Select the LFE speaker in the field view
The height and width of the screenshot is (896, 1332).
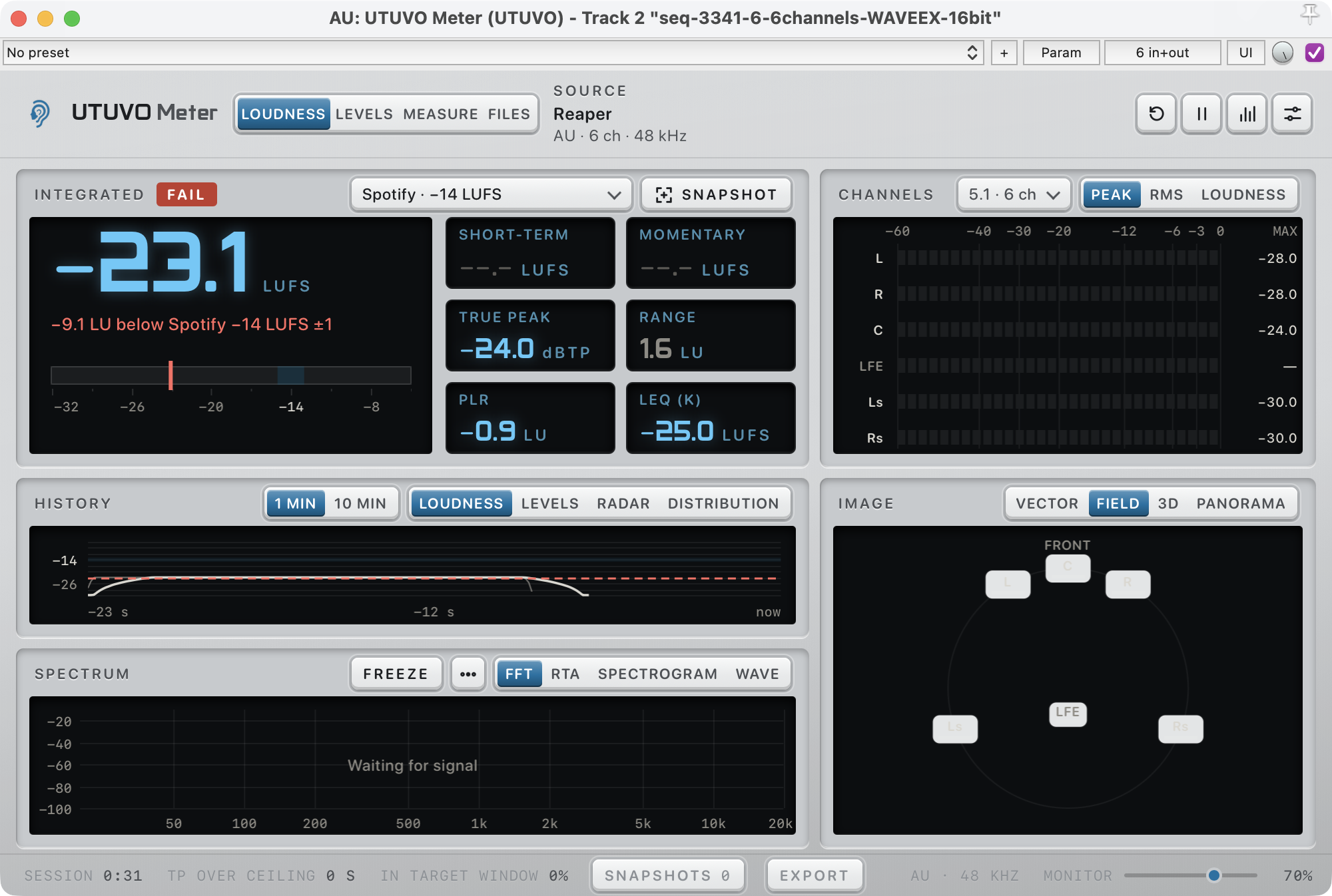point(1068,713)
